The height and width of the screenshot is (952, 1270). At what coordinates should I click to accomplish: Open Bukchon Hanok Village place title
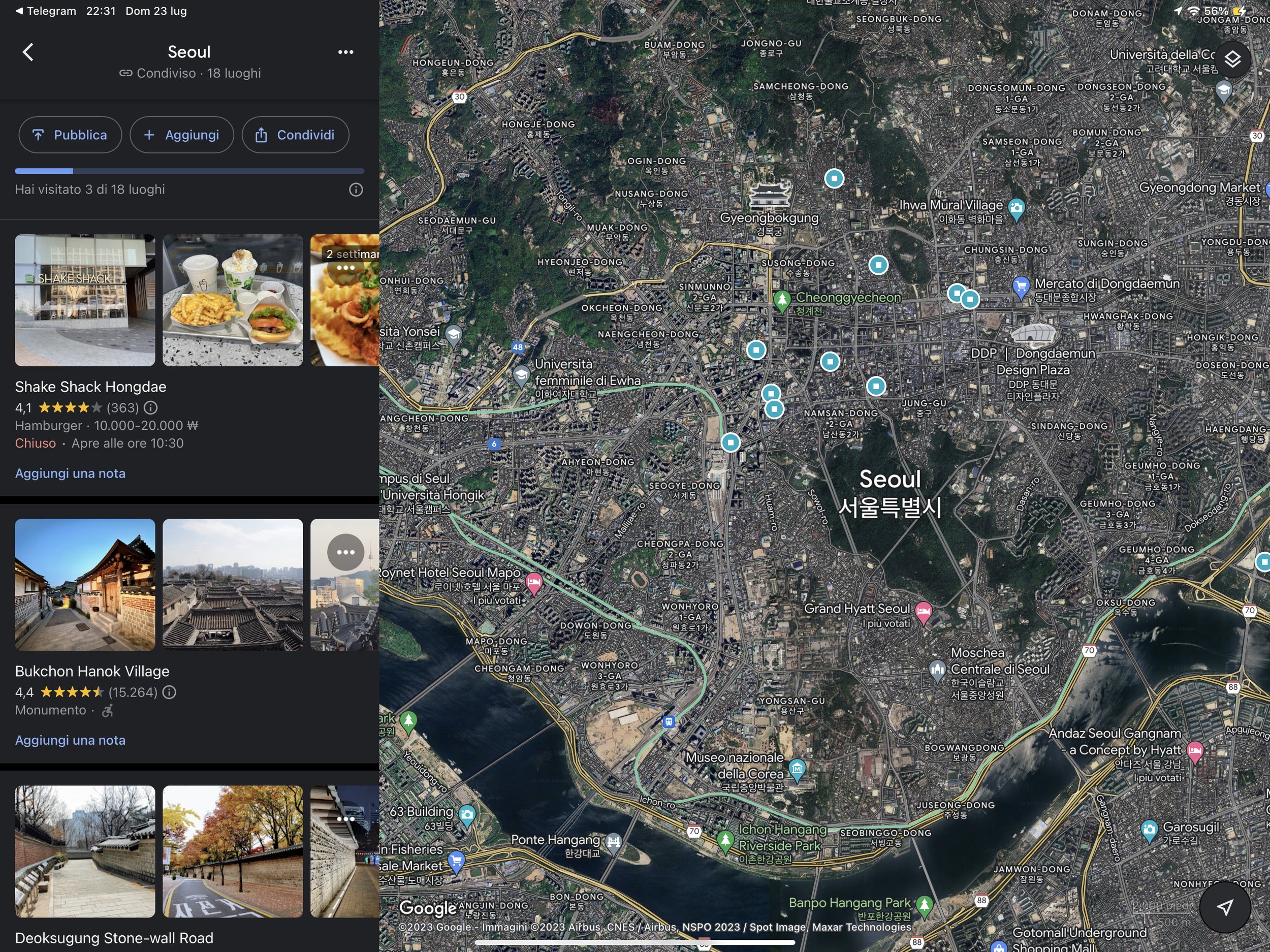[92, 671]
